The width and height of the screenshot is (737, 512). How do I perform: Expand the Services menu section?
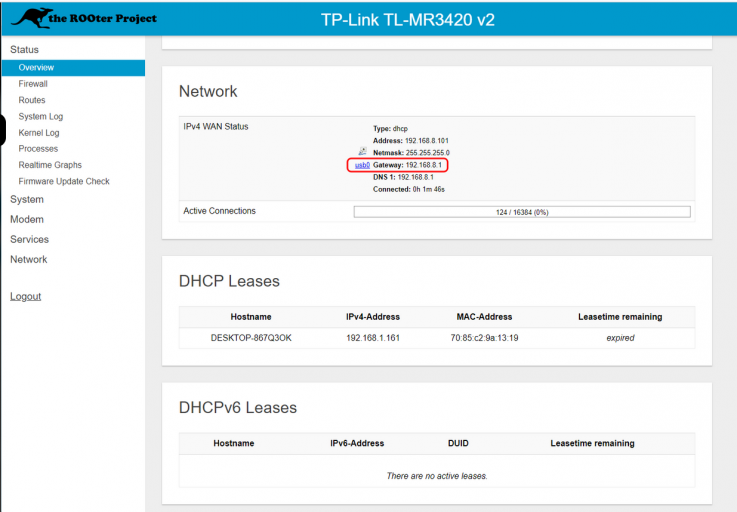point(29,239)
